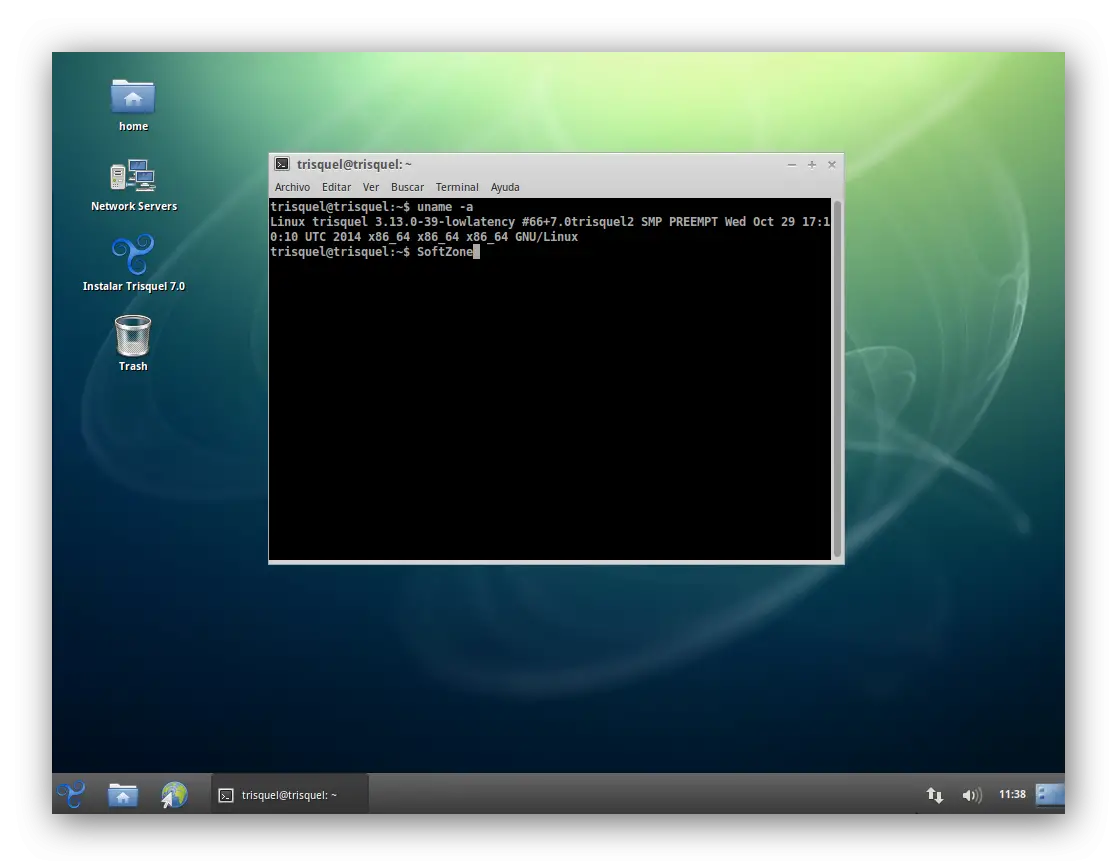Viewport: 1117px width, 866px height.
Task: Click the 'uname -a' command text
Action: (445, 207)
